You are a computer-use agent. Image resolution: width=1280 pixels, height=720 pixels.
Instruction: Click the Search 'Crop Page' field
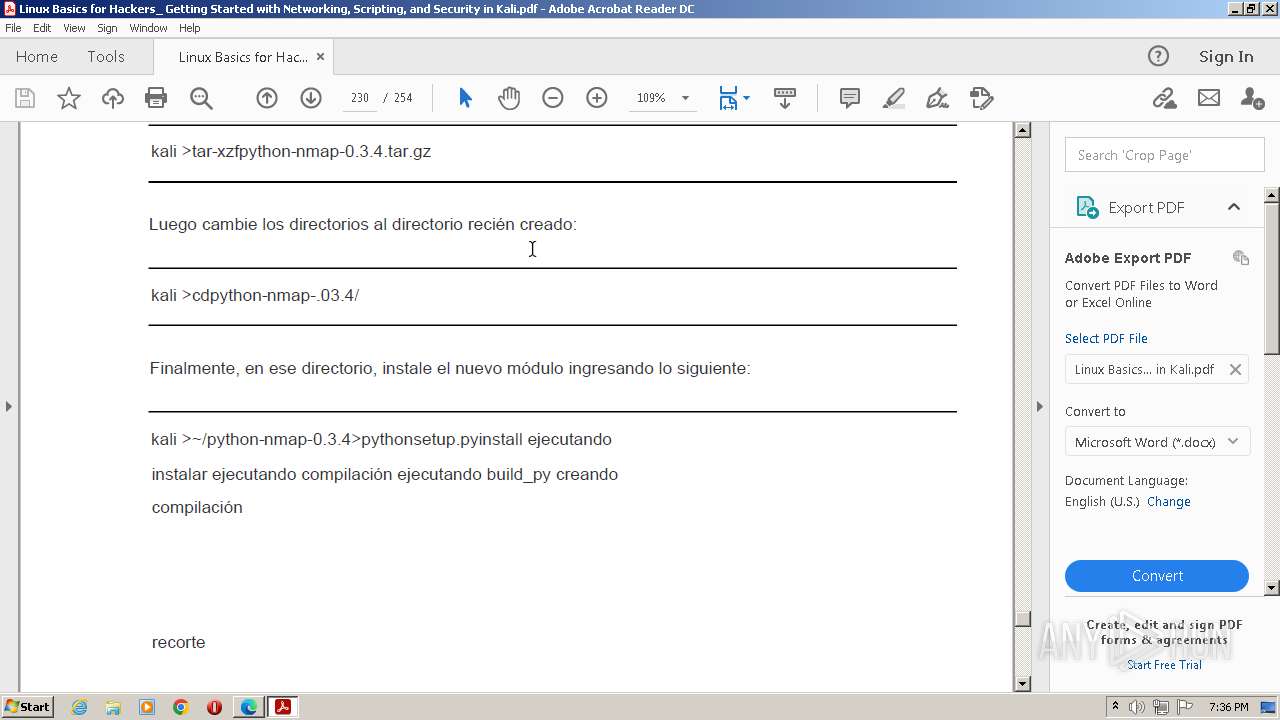[1165, 155]
